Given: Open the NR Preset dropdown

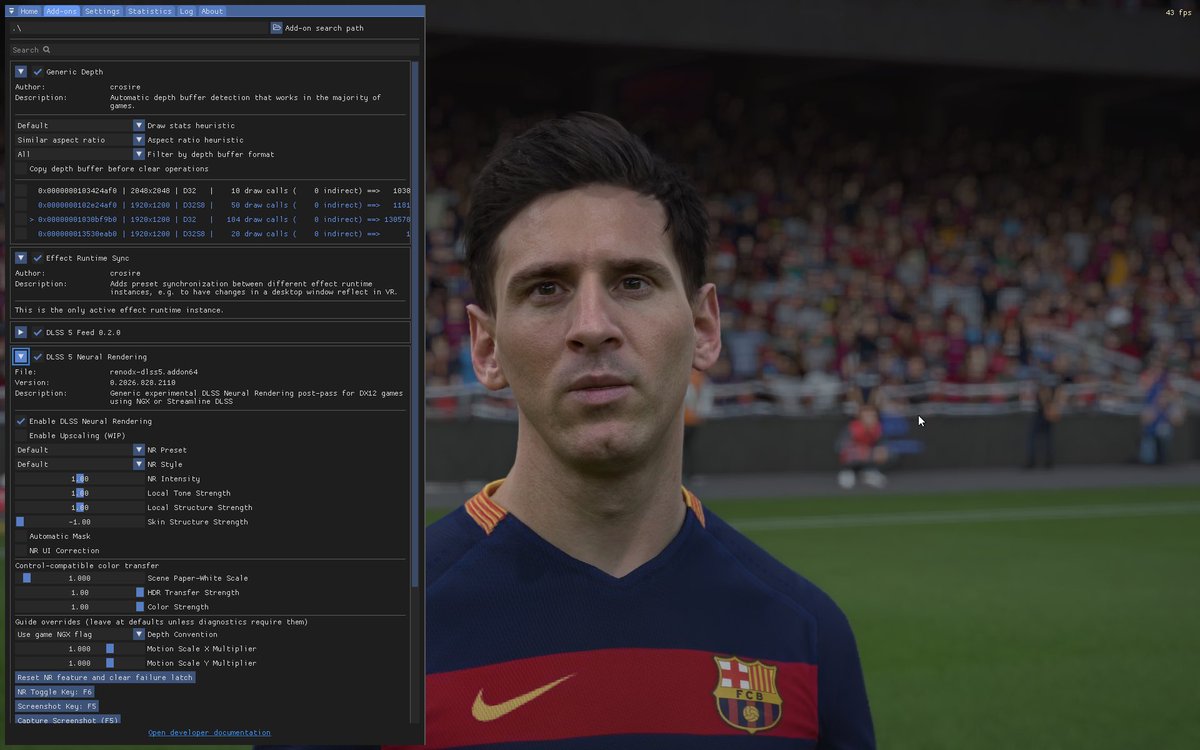Looking at the screenshot, I should click(80, 450).
